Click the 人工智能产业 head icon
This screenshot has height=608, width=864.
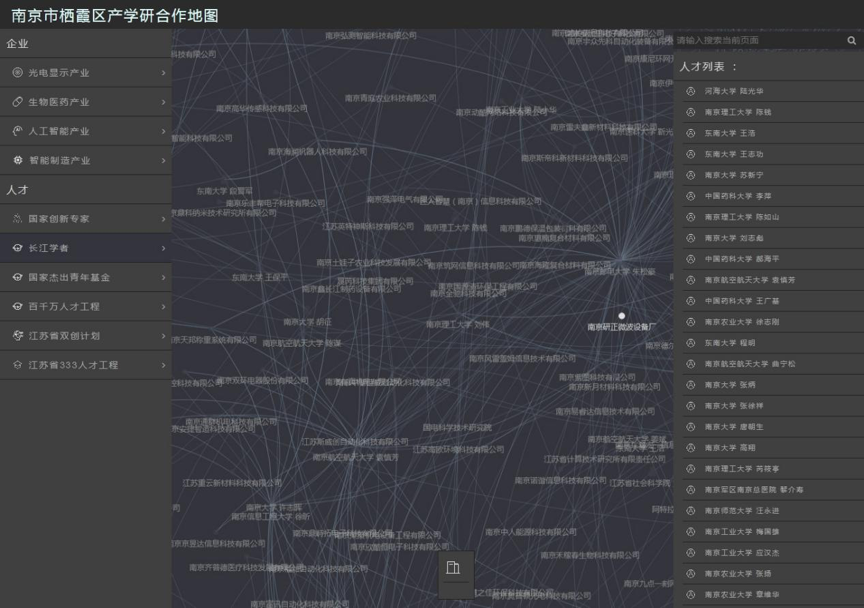[17, 131]
